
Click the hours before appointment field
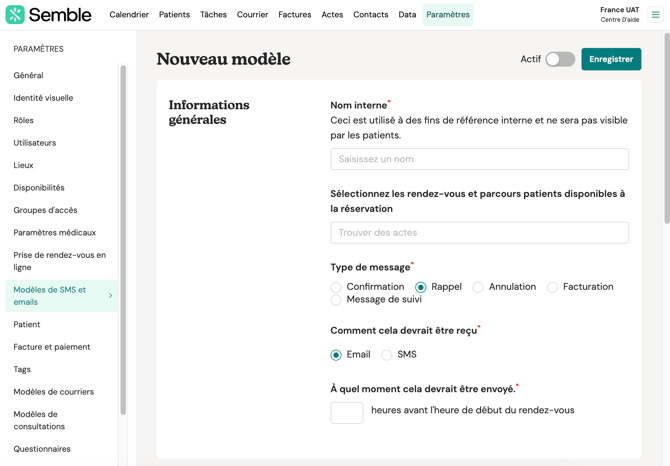[x=347, y=412]
